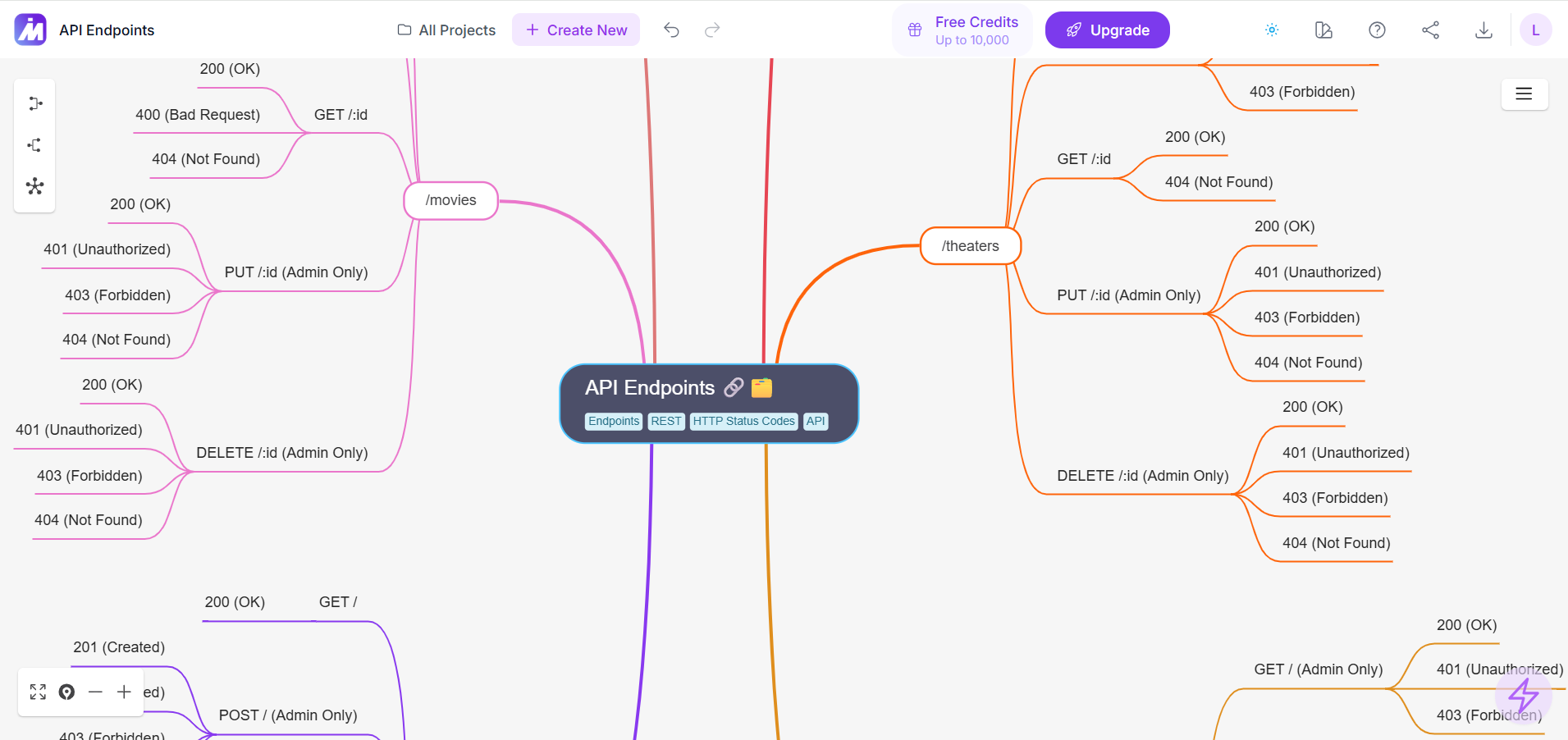Open help question mark icon

pos(1377,30)
